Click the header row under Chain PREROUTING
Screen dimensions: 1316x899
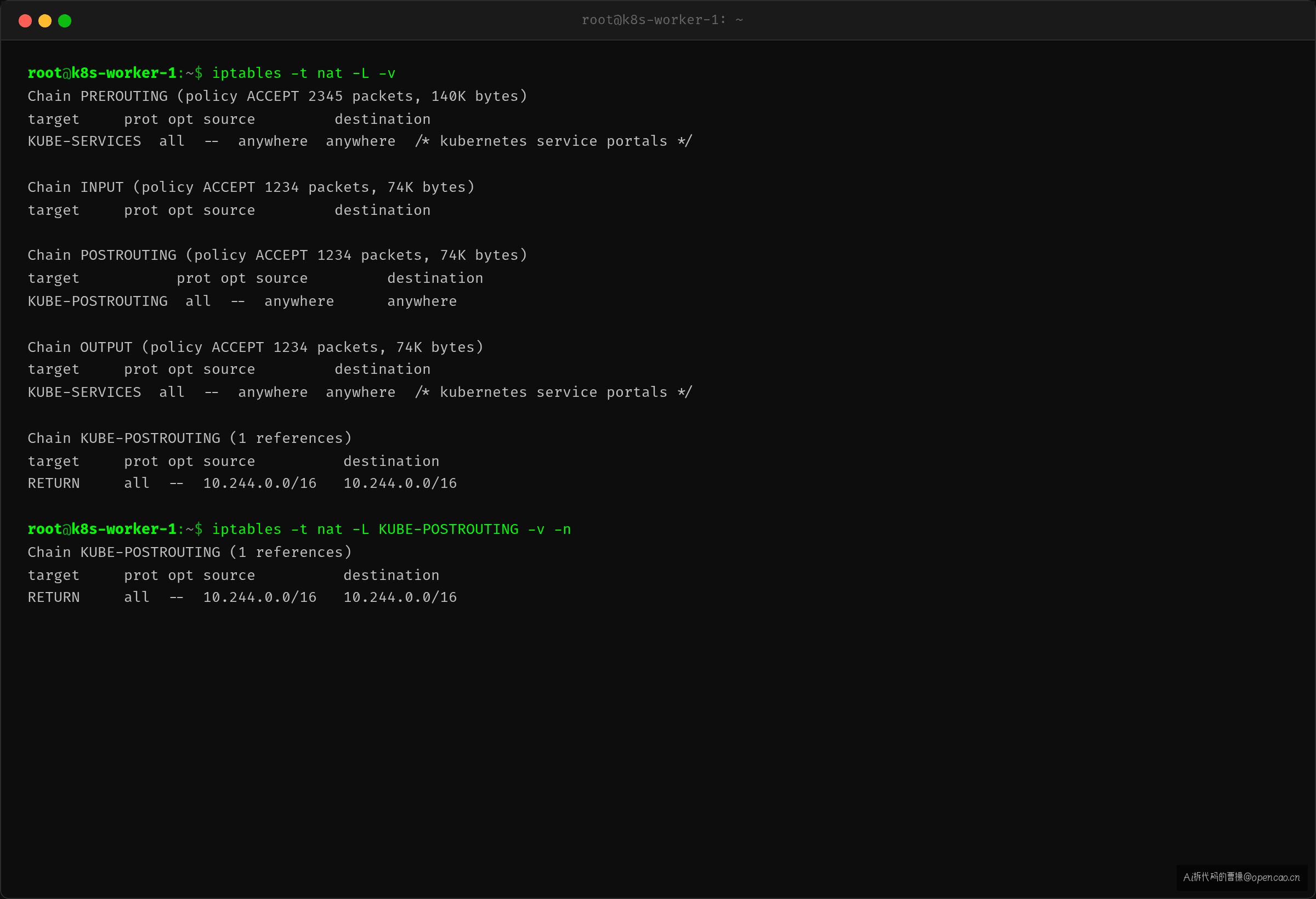[x=229, y=119]
